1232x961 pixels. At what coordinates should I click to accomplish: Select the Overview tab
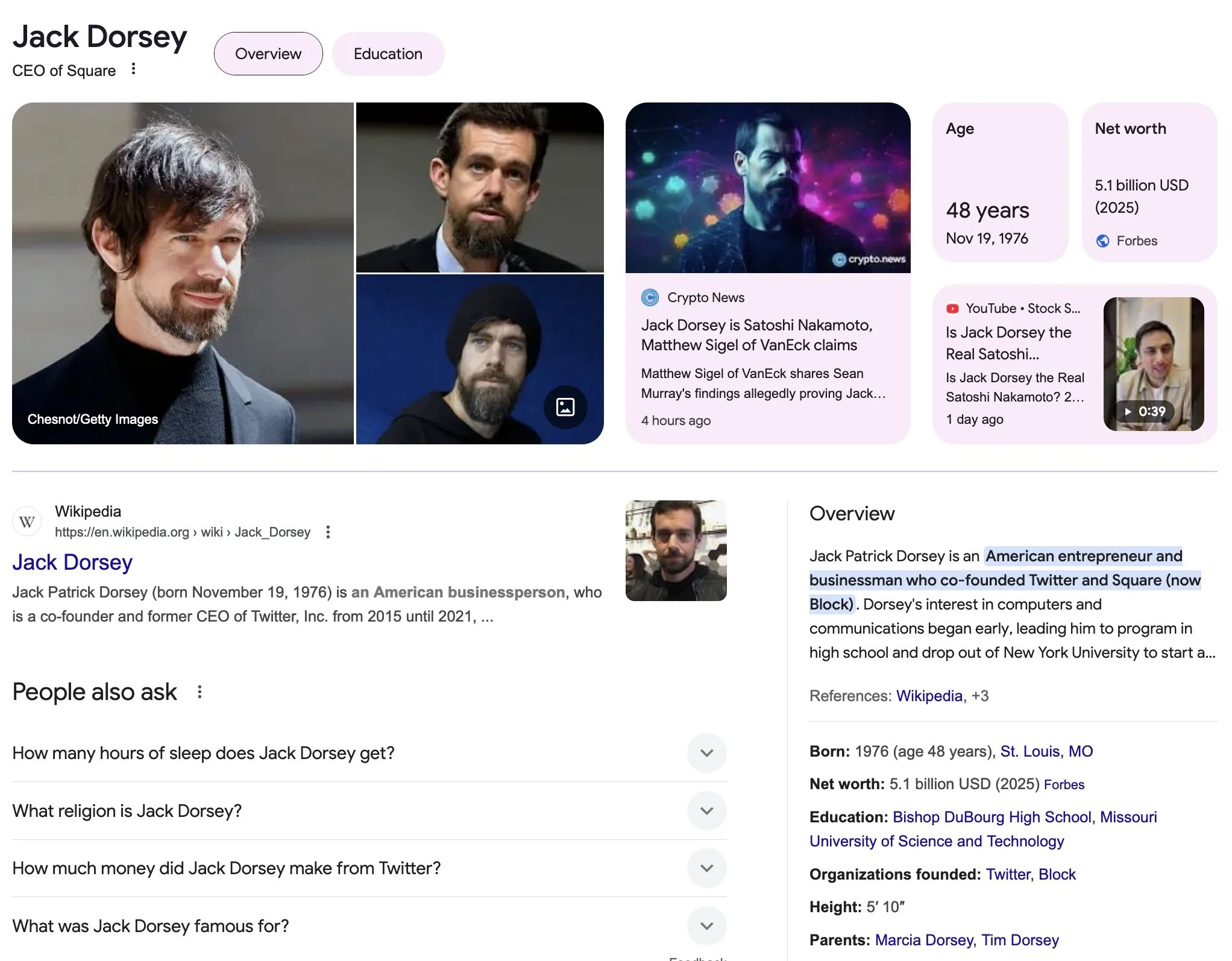(268, 54)
